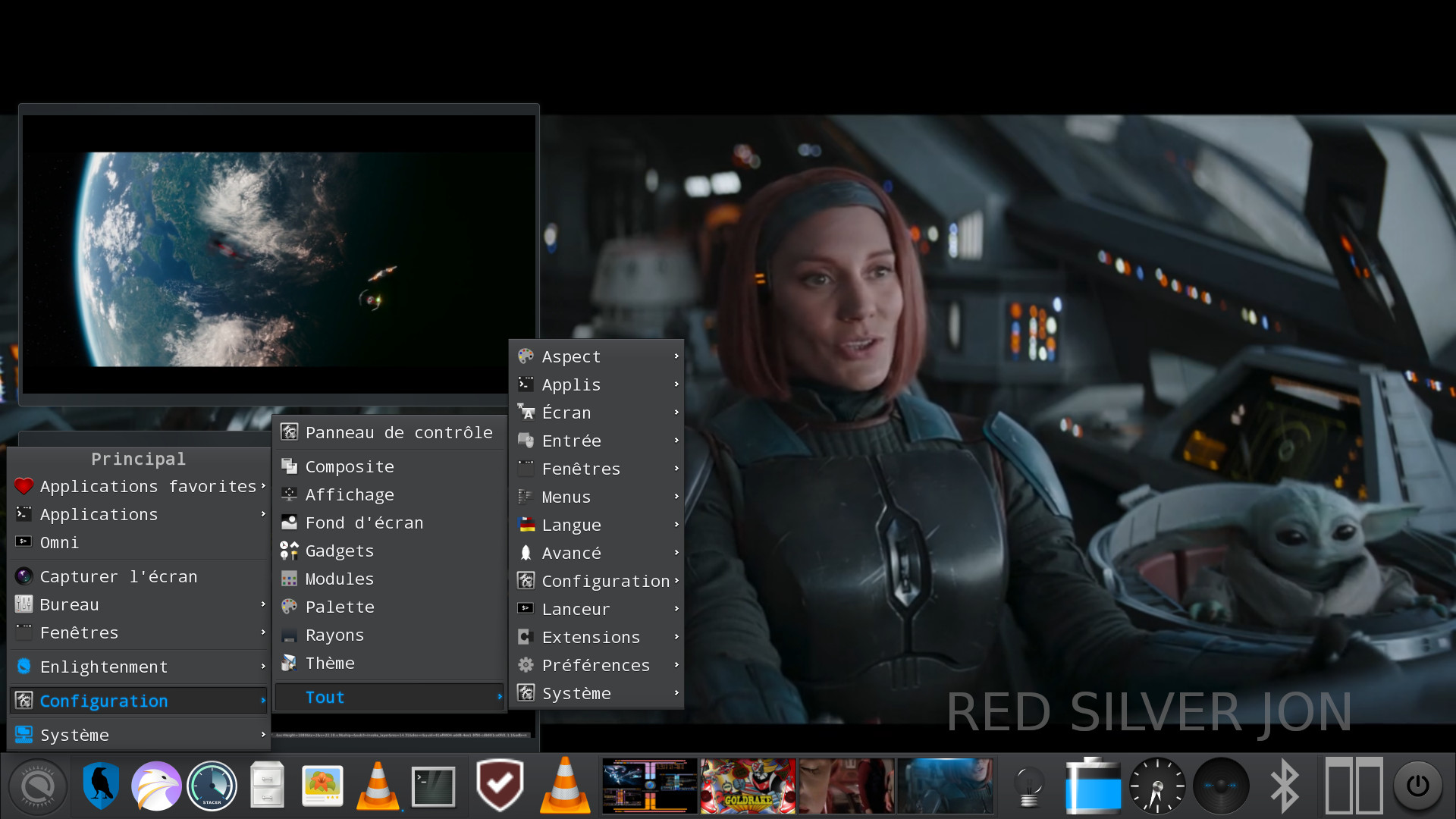The width and height of the screenshot is (1456, 819).
Task: Launch the Stacer system monitor icon
Action: click(212, 786)
